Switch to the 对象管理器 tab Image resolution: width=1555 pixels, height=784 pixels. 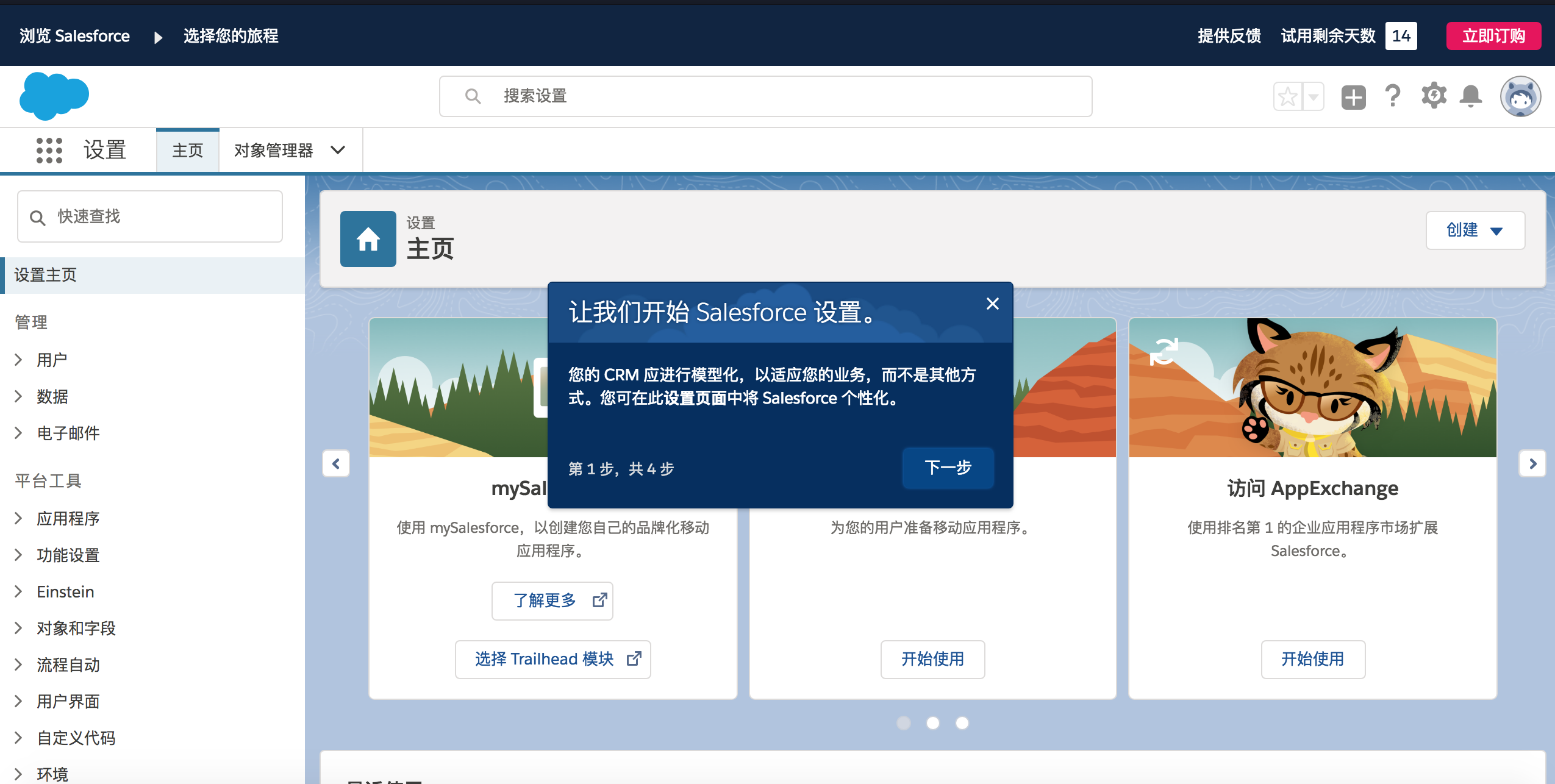pos(273,150)
